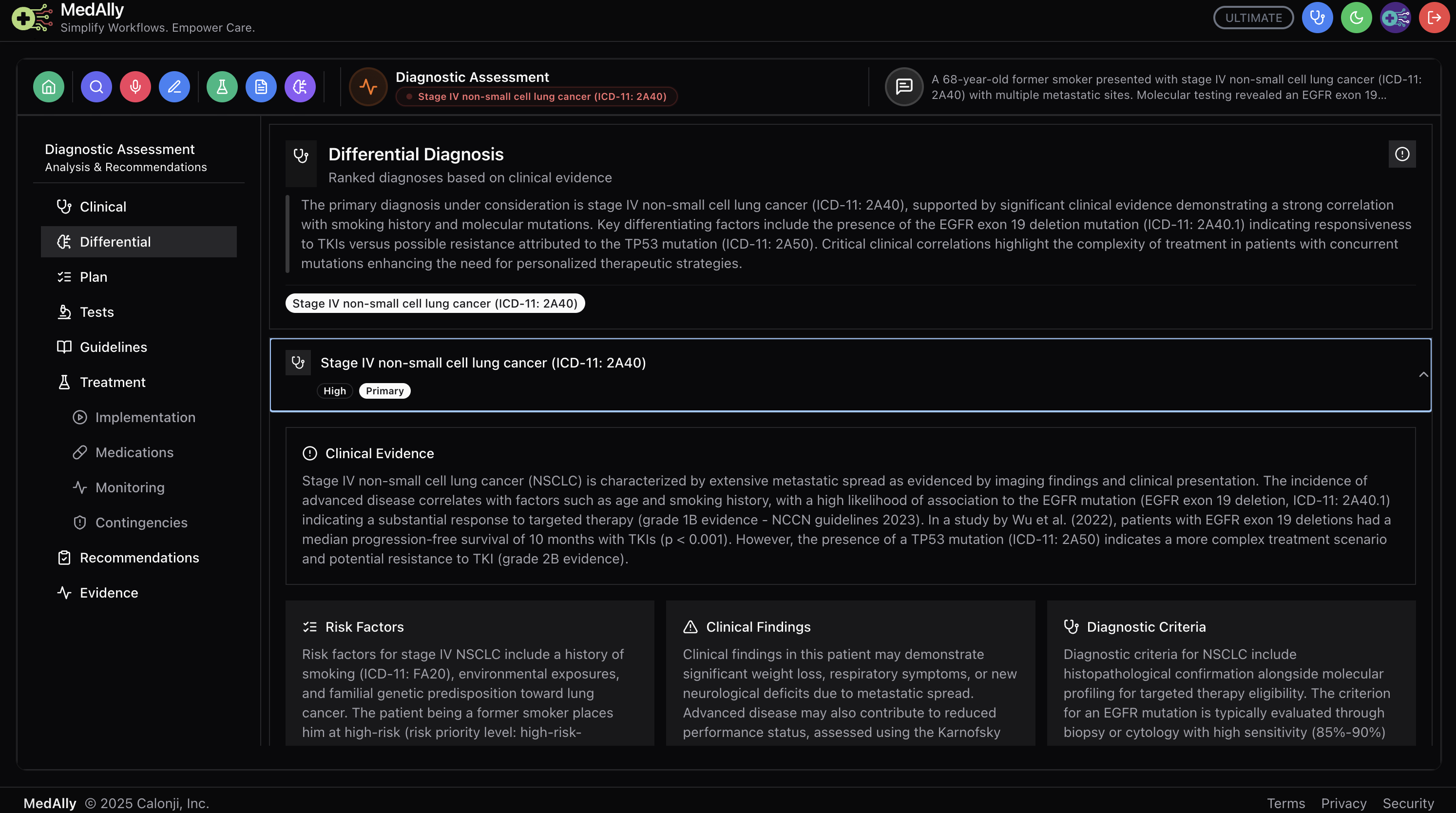Select the blue pencil edit icon
Screen dimensions: 1456x813
point(174,86)
